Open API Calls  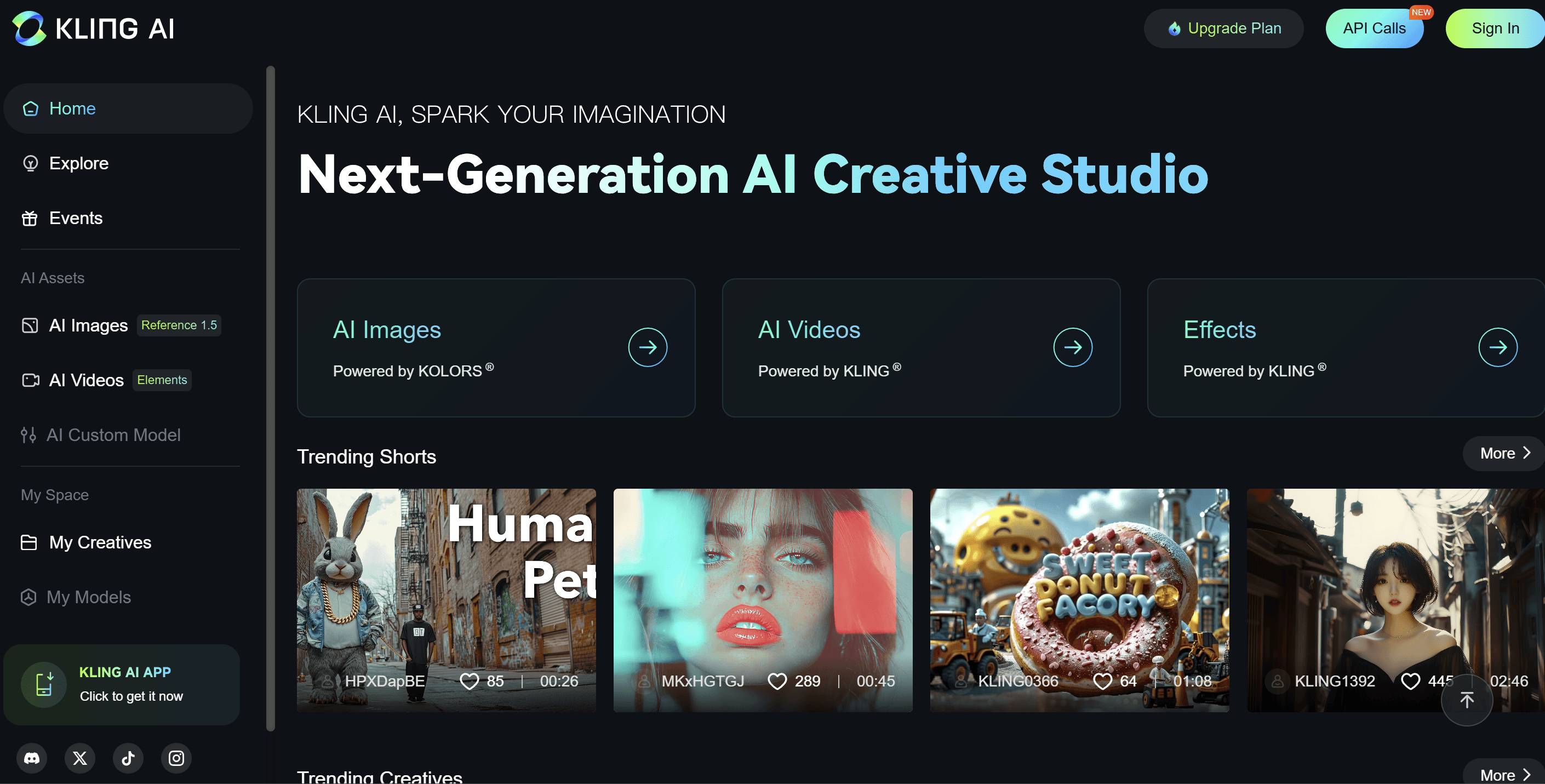click(x=1374, y=28)
